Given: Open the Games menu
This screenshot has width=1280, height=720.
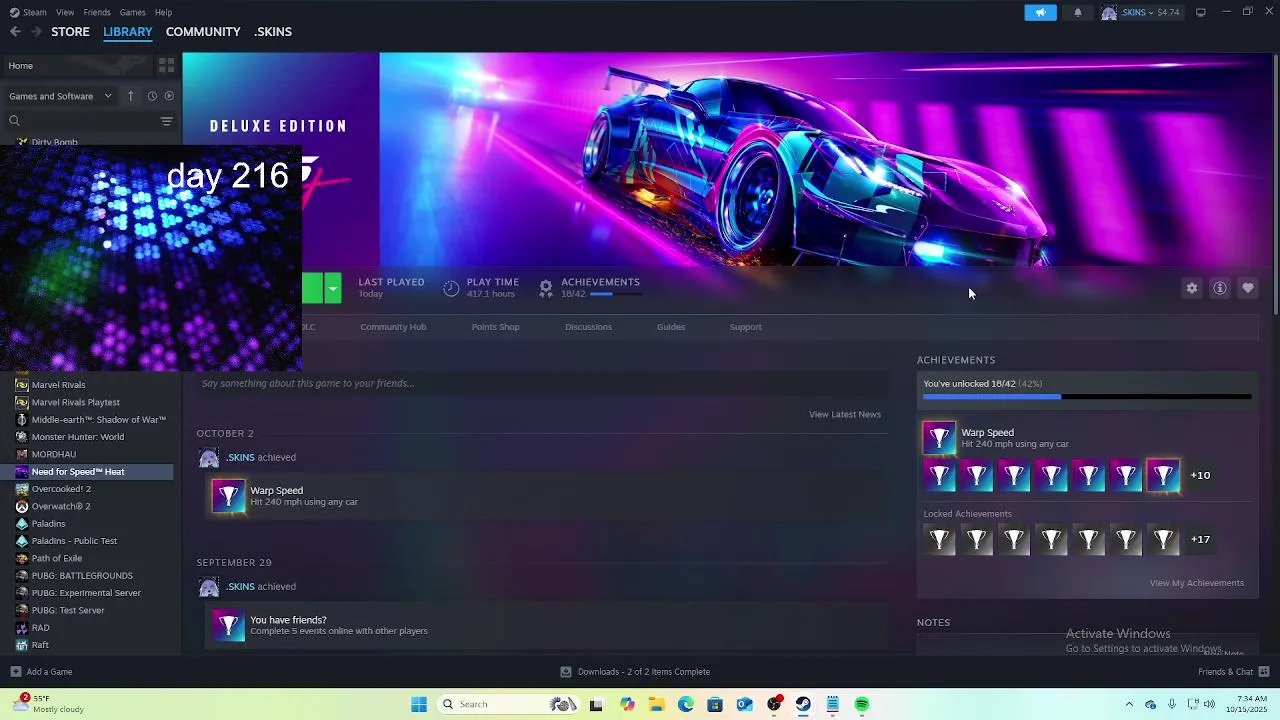Looking at the screenshot, I should pos(132,12).
